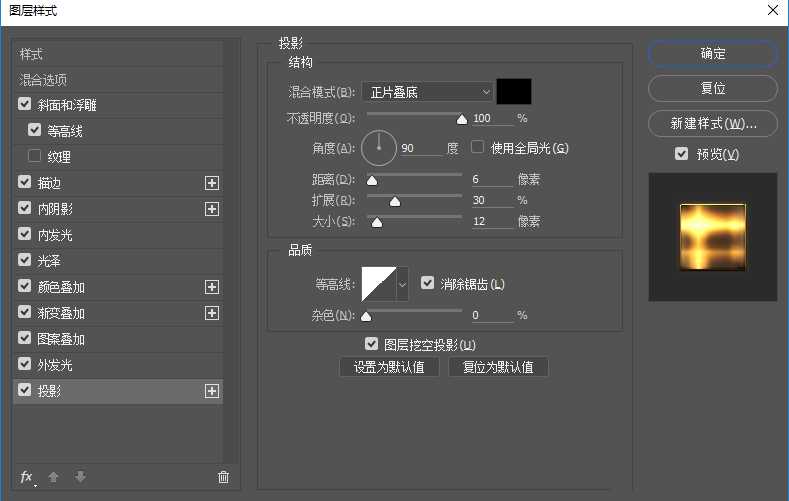Click the 确定 button

tap(712, 54)
